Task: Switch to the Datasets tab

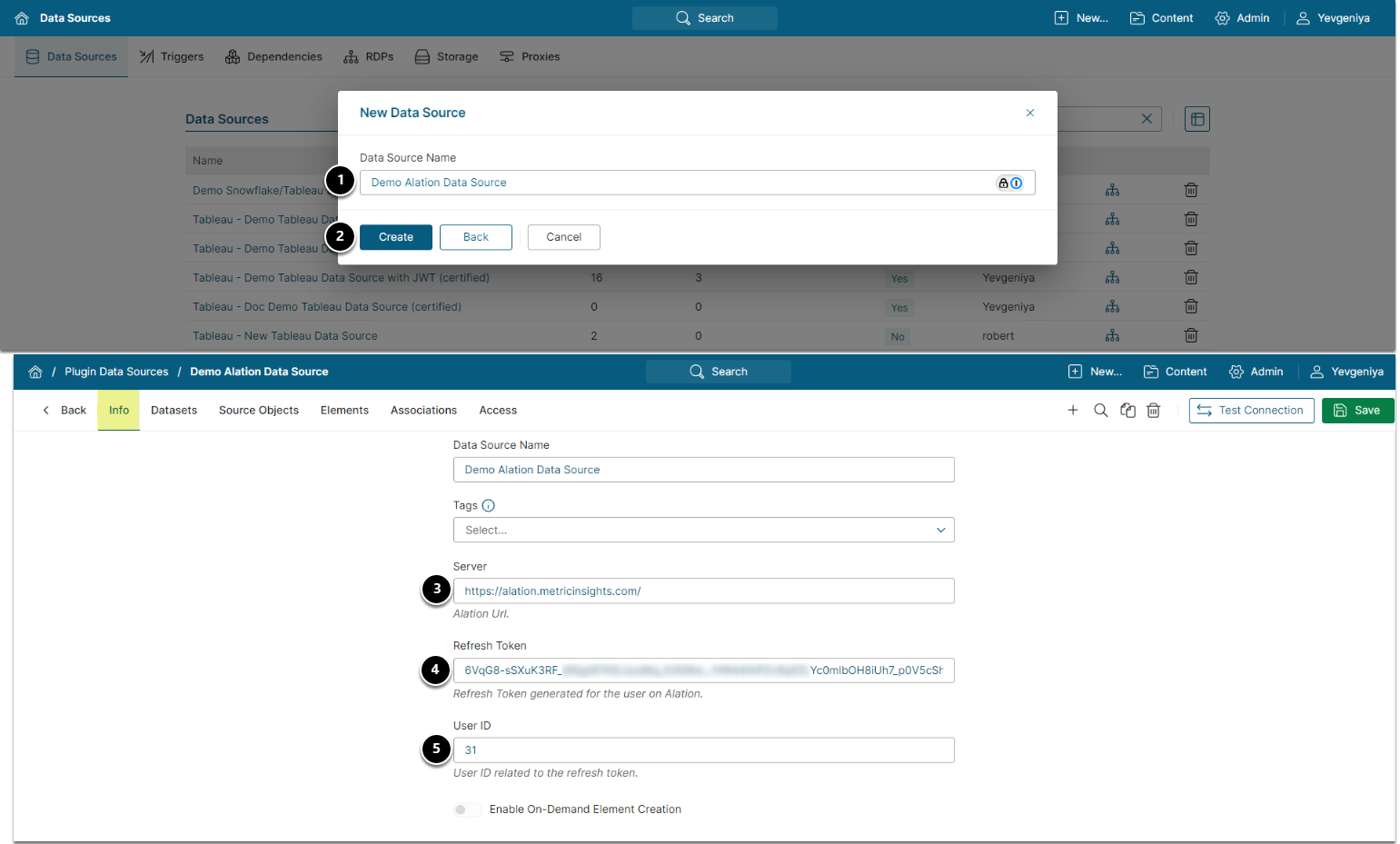Action: point(174,411)
